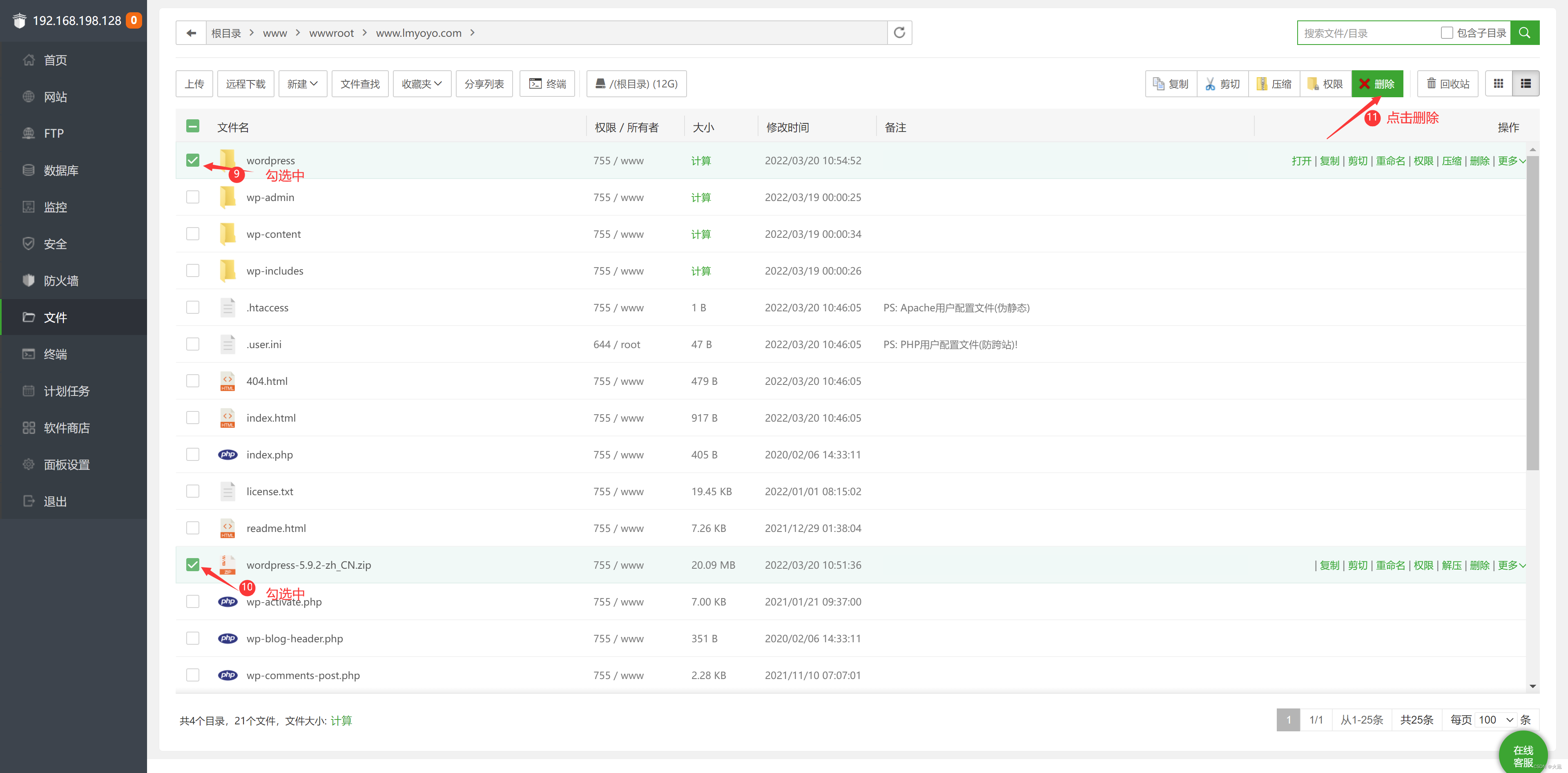Expand More options for wordpress row
Image resolution: width=1568 pixels, height=773 pixels.
(1511, 161)
